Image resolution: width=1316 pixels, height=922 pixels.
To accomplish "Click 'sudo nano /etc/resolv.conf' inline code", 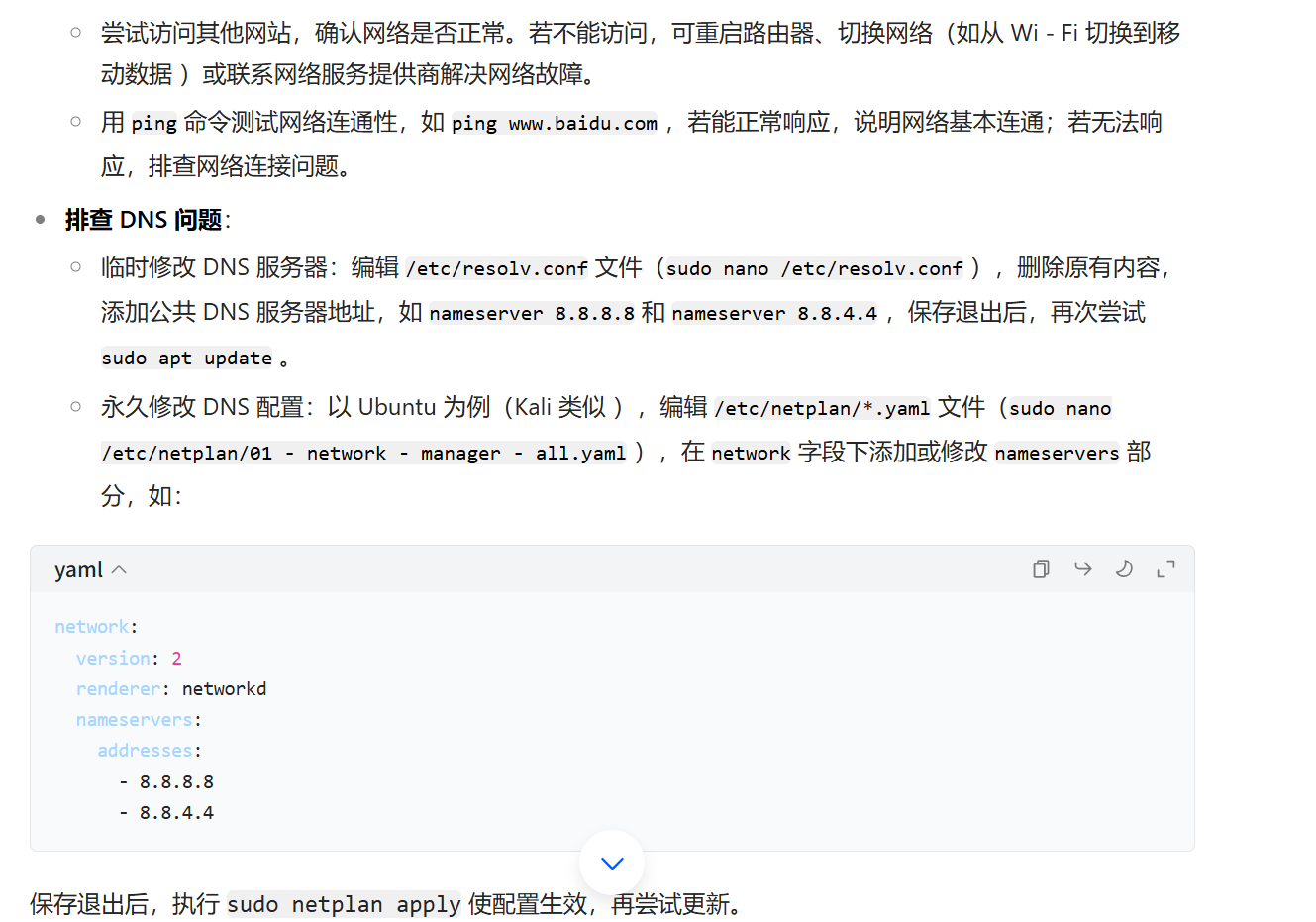I will 814,269.
